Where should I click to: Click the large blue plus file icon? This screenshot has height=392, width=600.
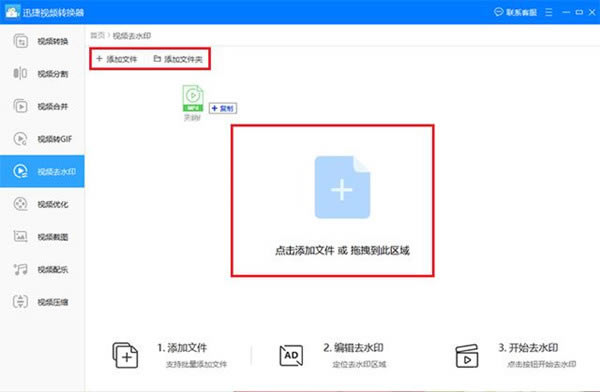coord(342,187)
